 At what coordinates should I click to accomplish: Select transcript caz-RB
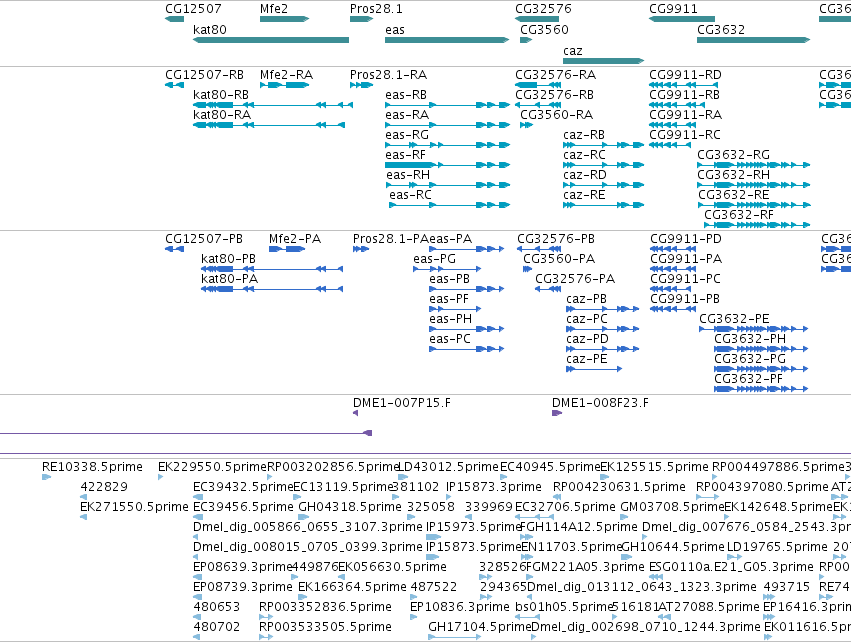click(x=584, y=135)
